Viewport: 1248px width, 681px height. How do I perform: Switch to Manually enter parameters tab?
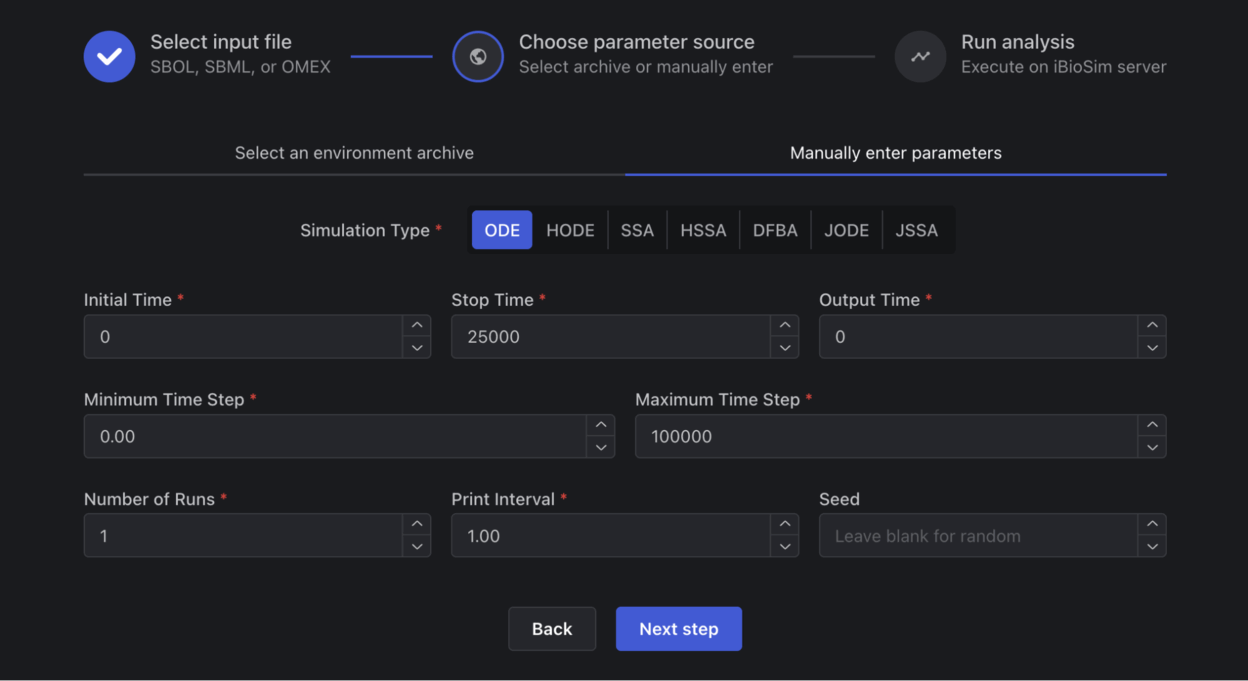(896, 153)
